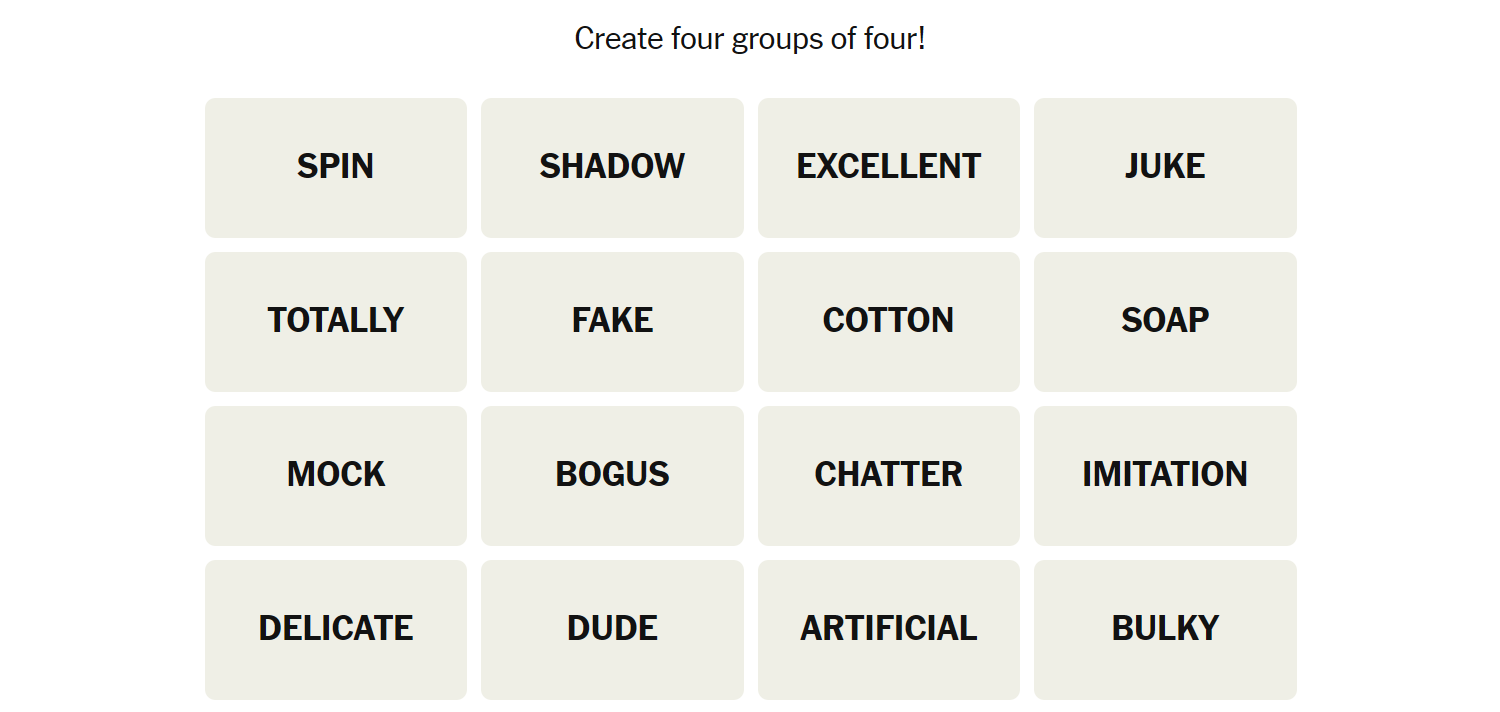Choose the JUKE tile
1500x712 pixels.
point(1165,167)
